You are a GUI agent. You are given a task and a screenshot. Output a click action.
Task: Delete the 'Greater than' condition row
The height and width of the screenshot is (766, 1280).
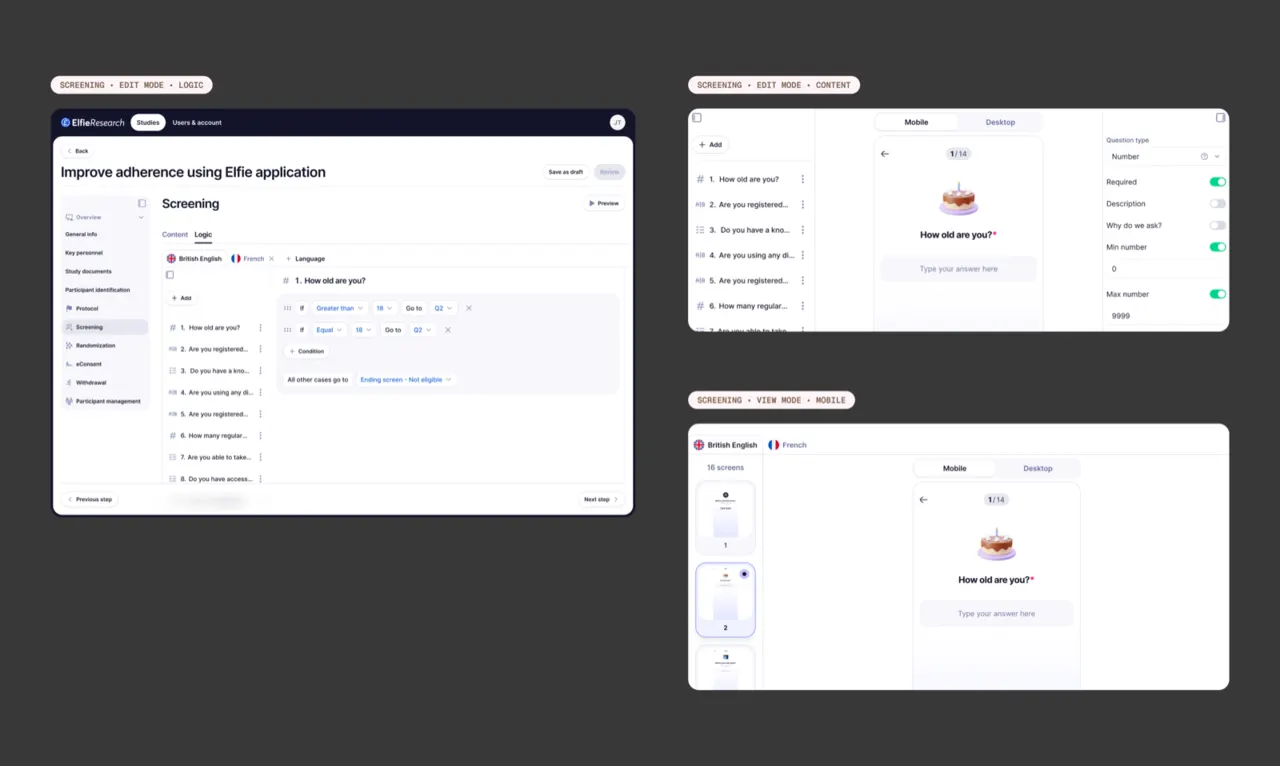[469, 308]
